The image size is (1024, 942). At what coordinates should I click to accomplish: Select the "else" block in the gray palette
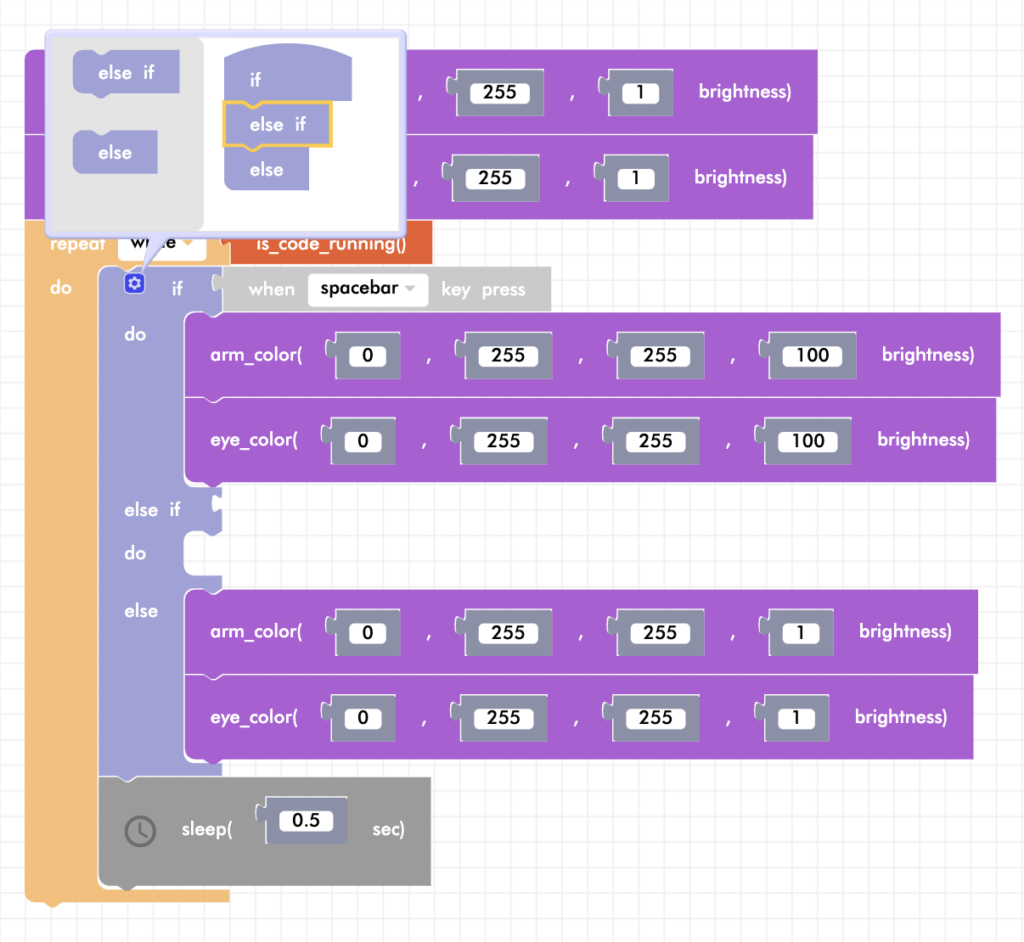115,153
